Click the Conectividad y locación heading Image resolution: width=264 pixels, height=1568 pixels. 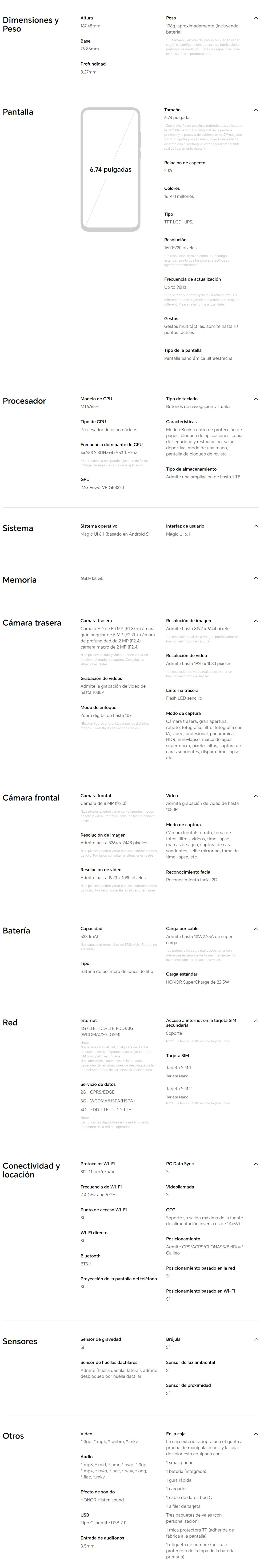31,1170
